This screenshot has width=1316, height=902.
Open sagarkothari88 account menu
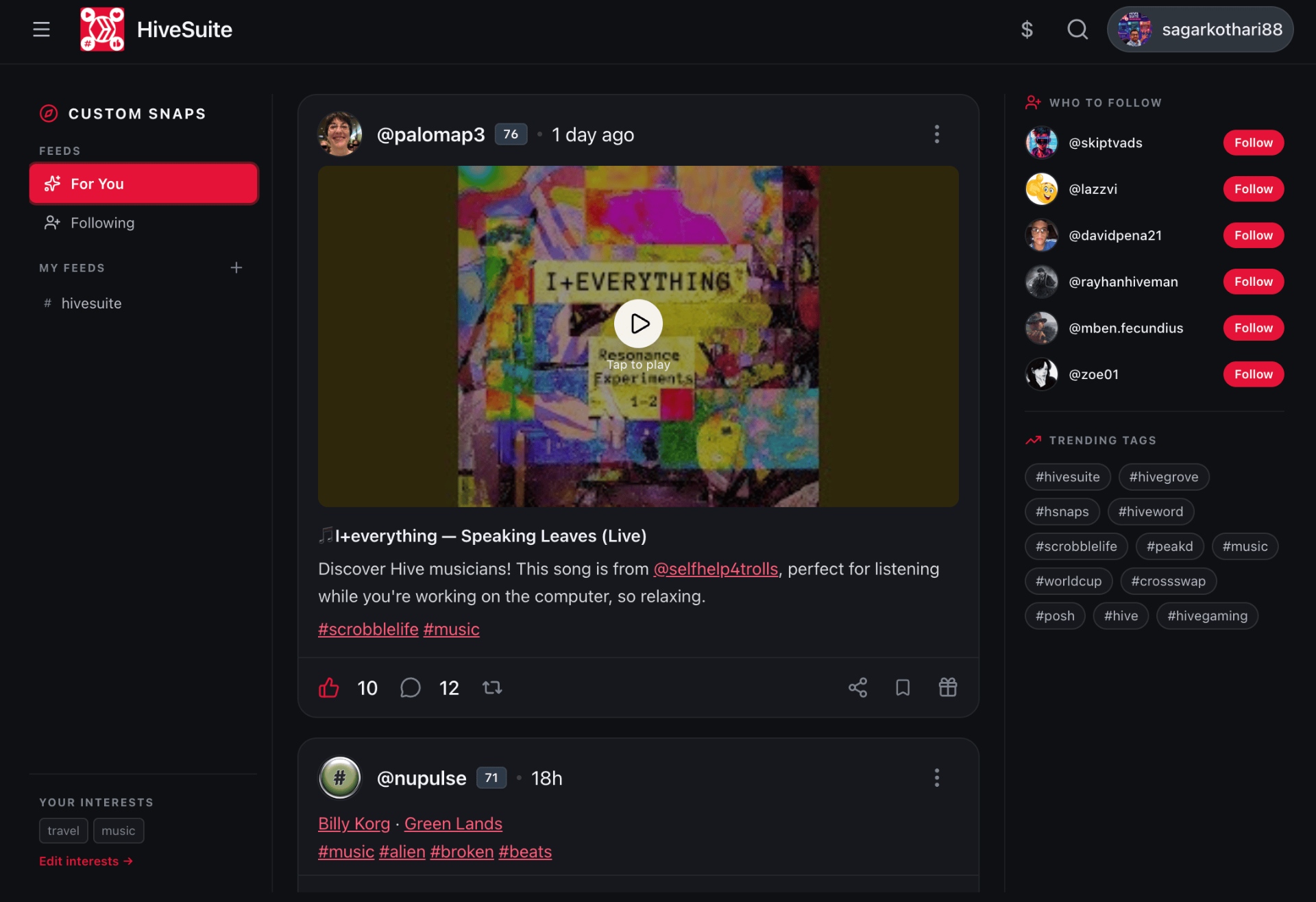click(x=1200, y=29)
